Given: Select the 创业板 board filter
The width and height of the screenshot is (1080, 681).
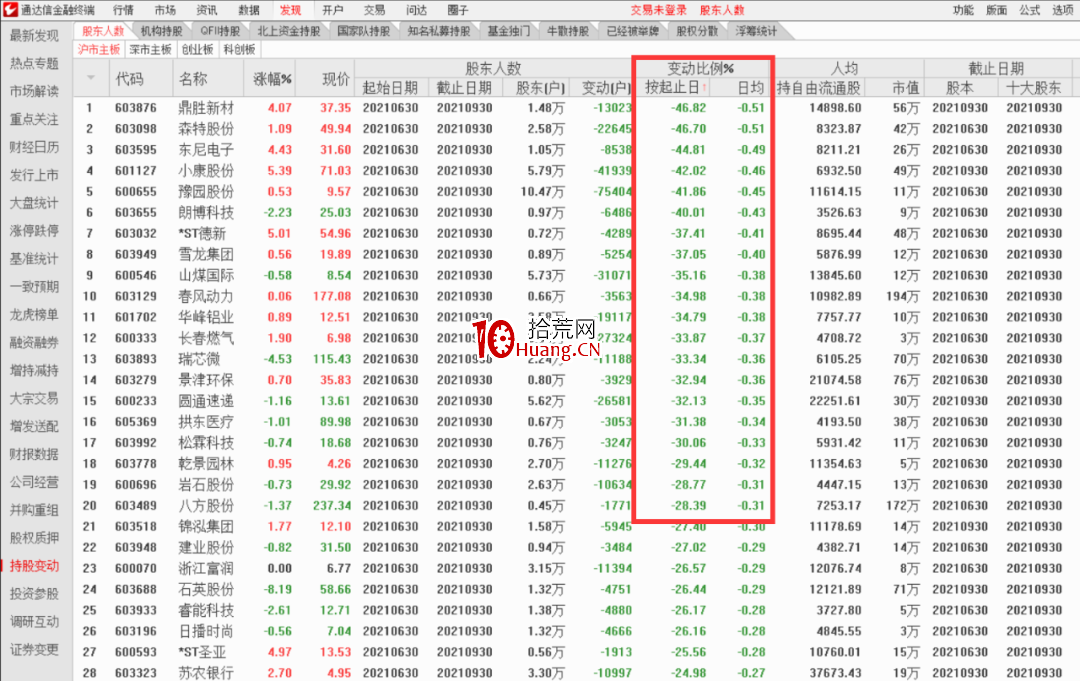Looking at the screenshot, I should (197, 50).
